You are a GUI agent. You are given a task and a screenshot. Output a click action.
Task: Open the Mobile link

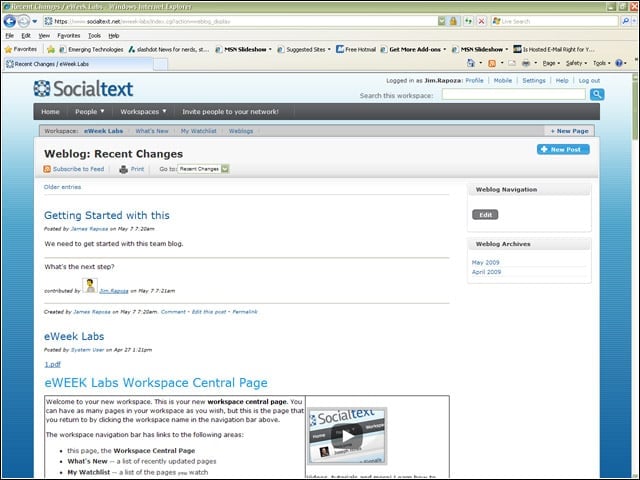[x=503, y=80]
